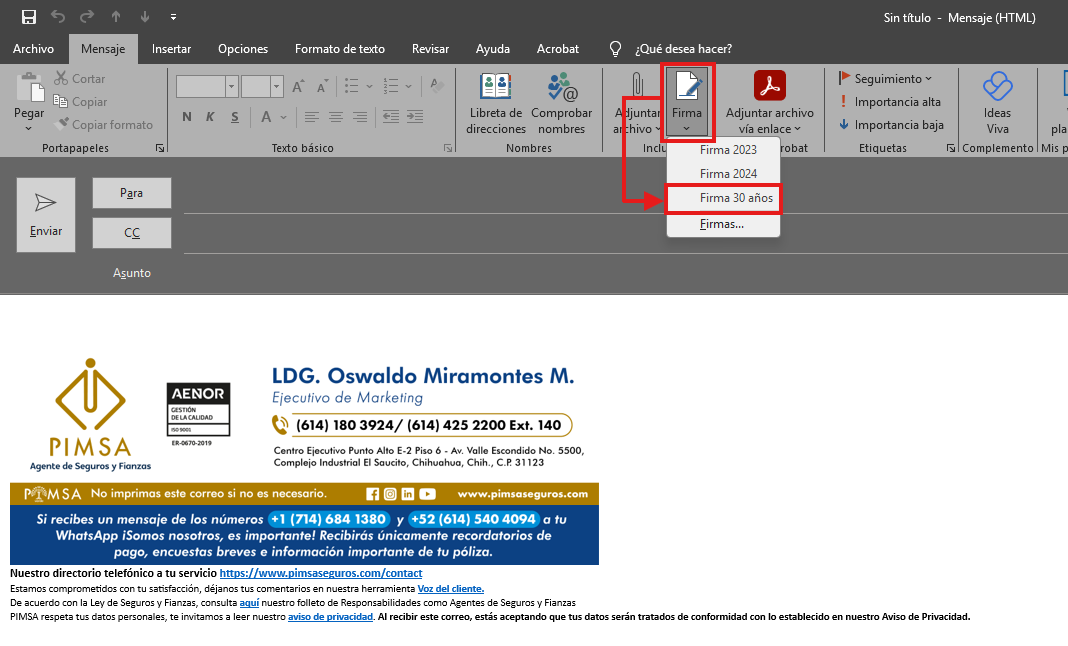Send message with Enviar button
1068x646 pixels.
pyautogui.click(x=46, y=215)
